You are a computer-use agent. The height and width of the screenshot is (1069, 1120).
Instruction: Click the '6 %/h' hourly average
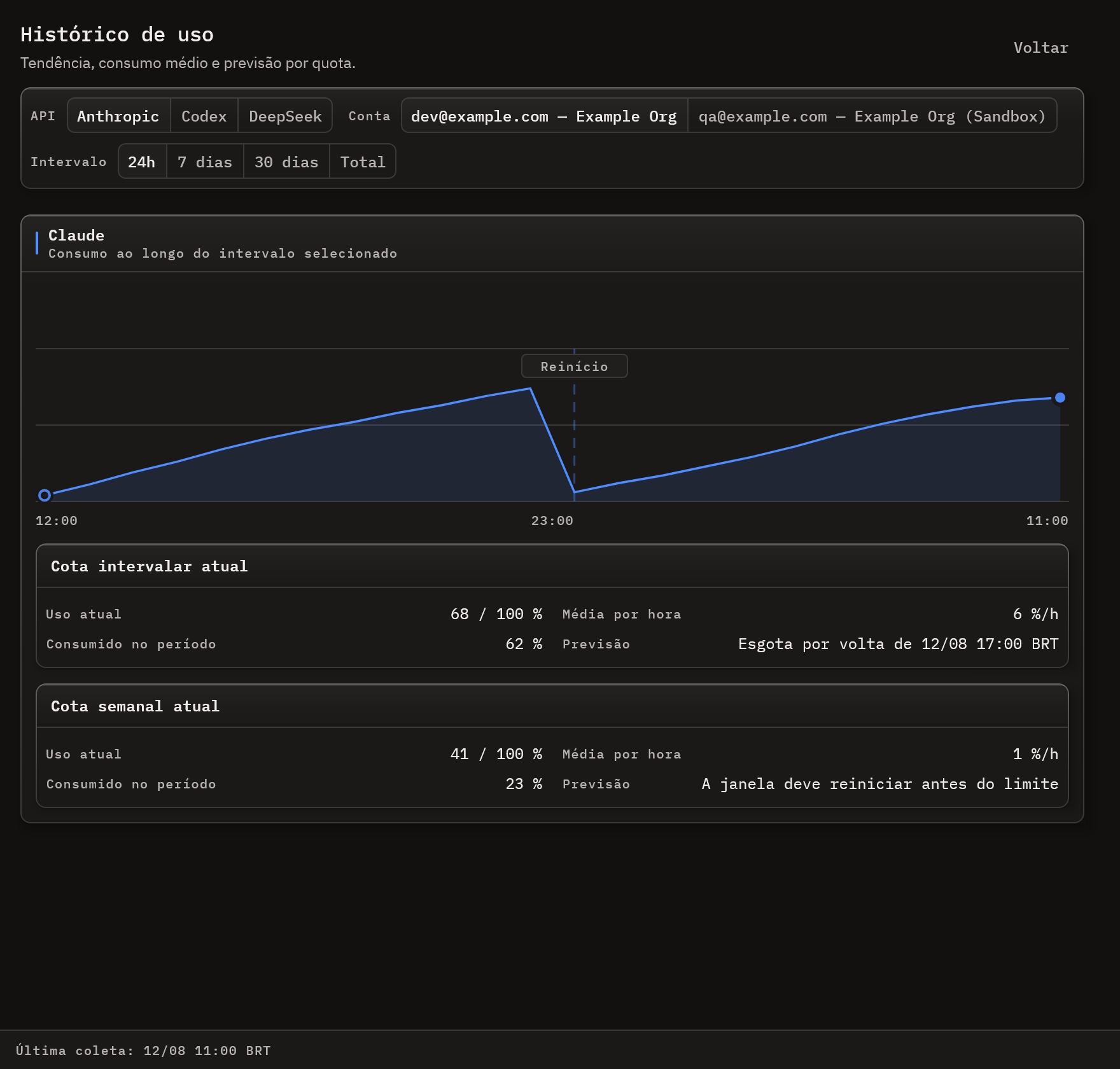1036,614
